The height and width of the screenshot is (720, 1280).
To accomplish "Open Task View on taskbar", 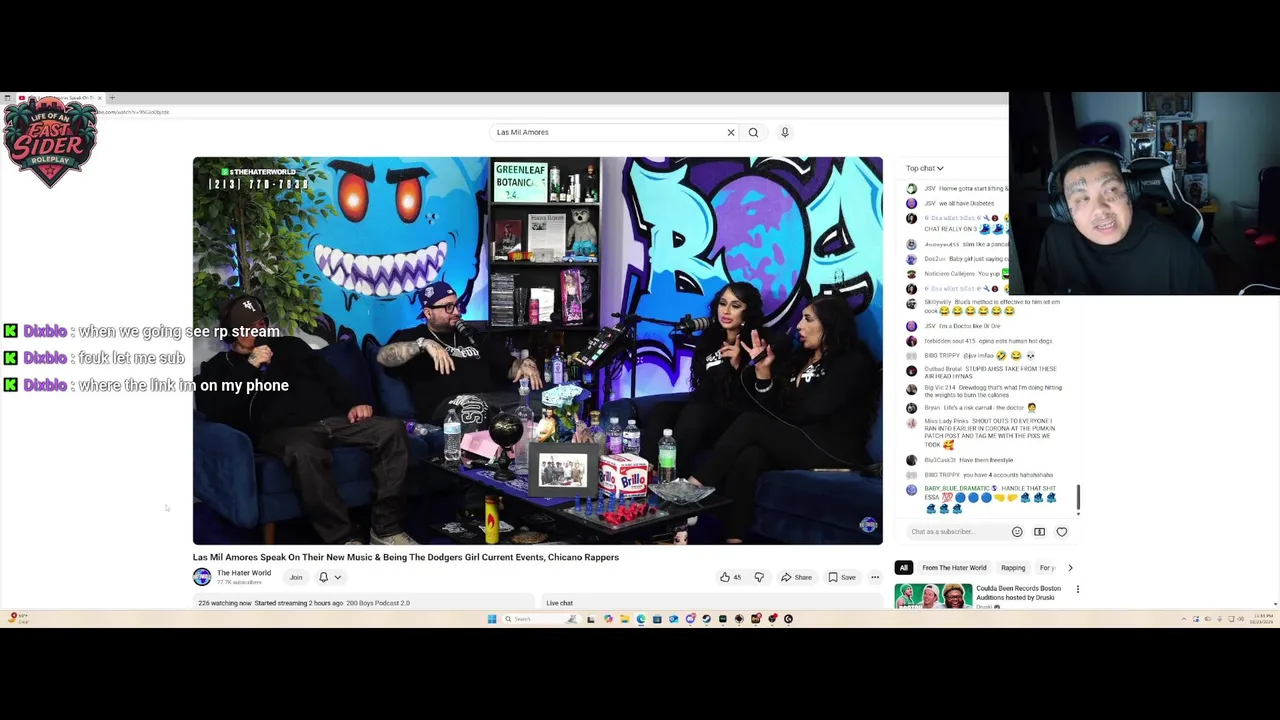I will point(591,619).
